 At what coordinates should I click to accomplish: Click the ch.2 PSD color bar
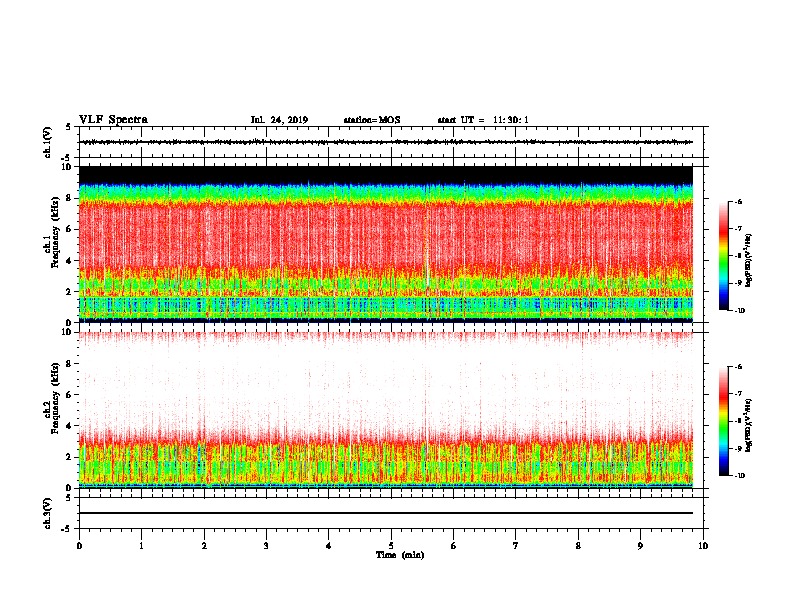click(x=723, y=421)
